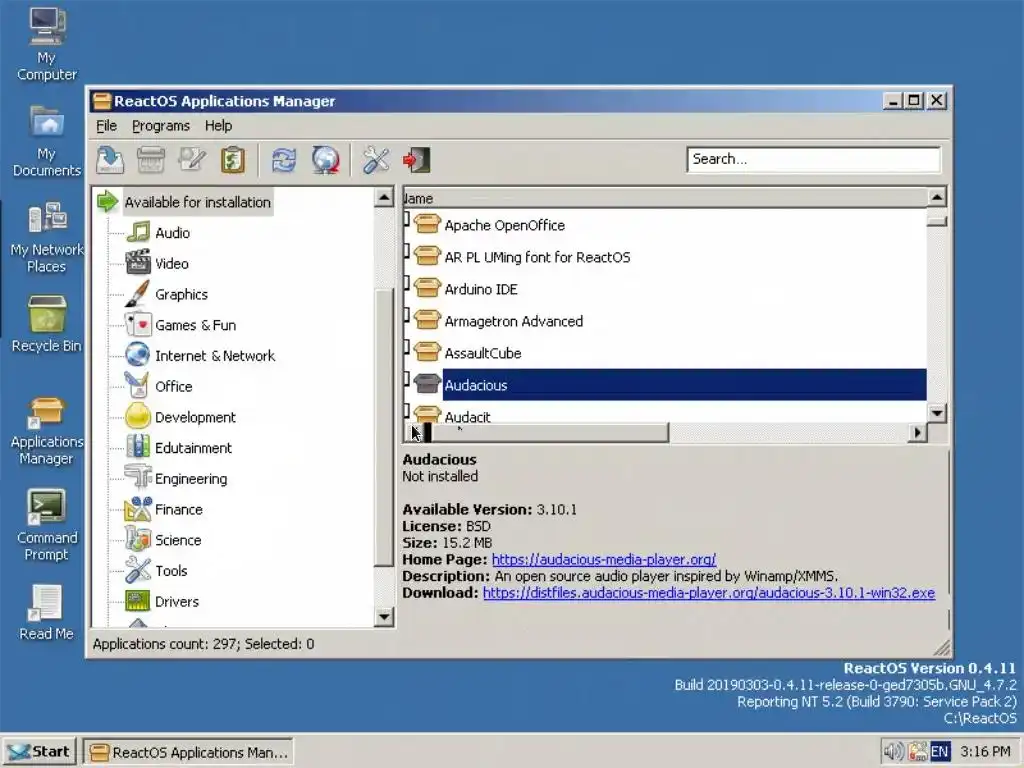Open the File menu
Screen dimensions: 1024x768
click(x=106, y=125)
